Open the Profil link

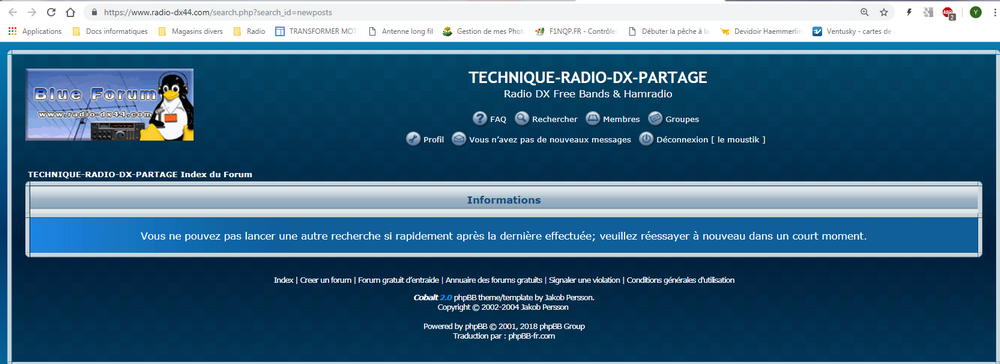point(434,140)
